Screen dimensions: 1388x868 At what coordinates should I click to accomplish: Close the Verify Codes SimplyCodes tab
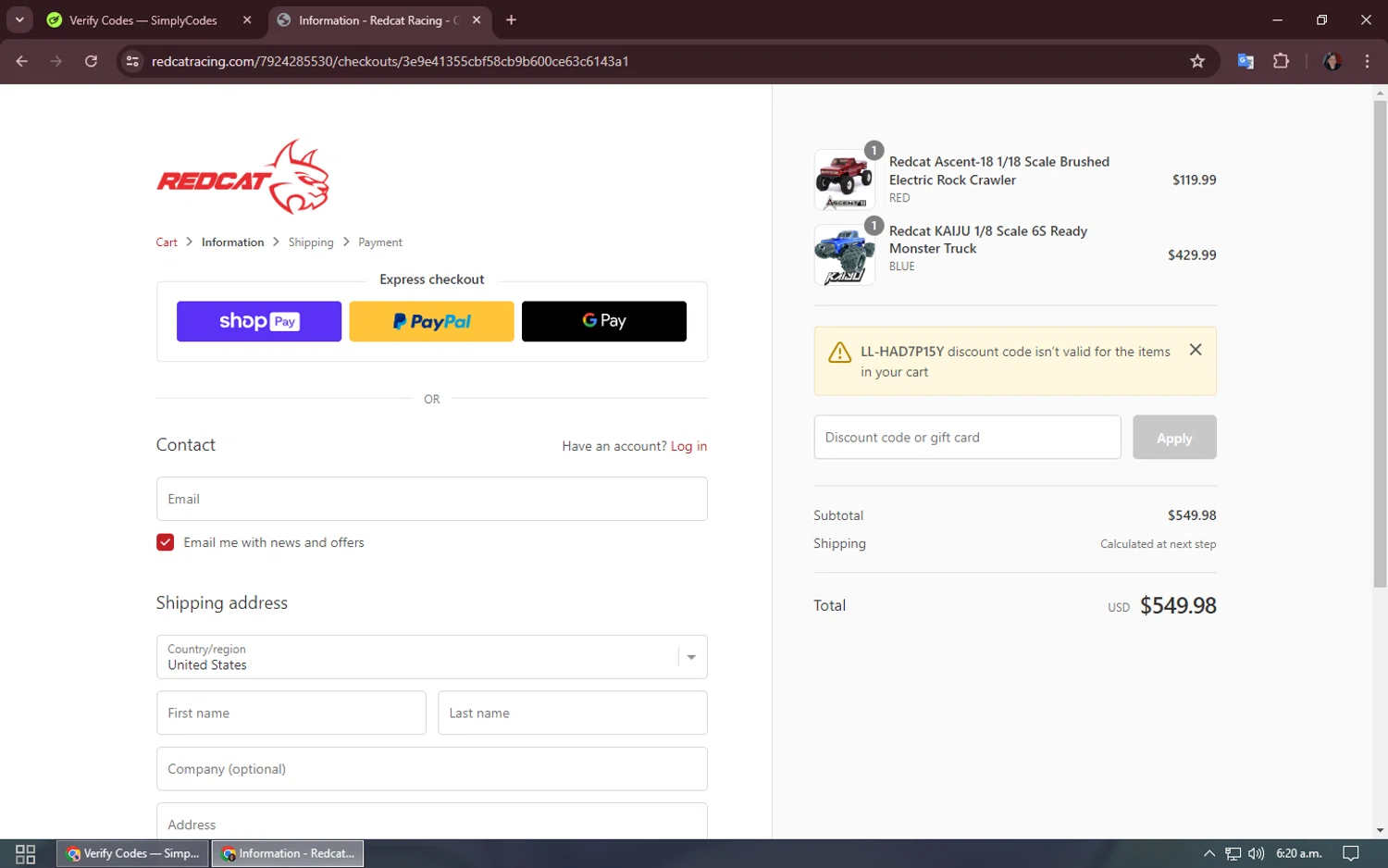[x=247, y=19]
